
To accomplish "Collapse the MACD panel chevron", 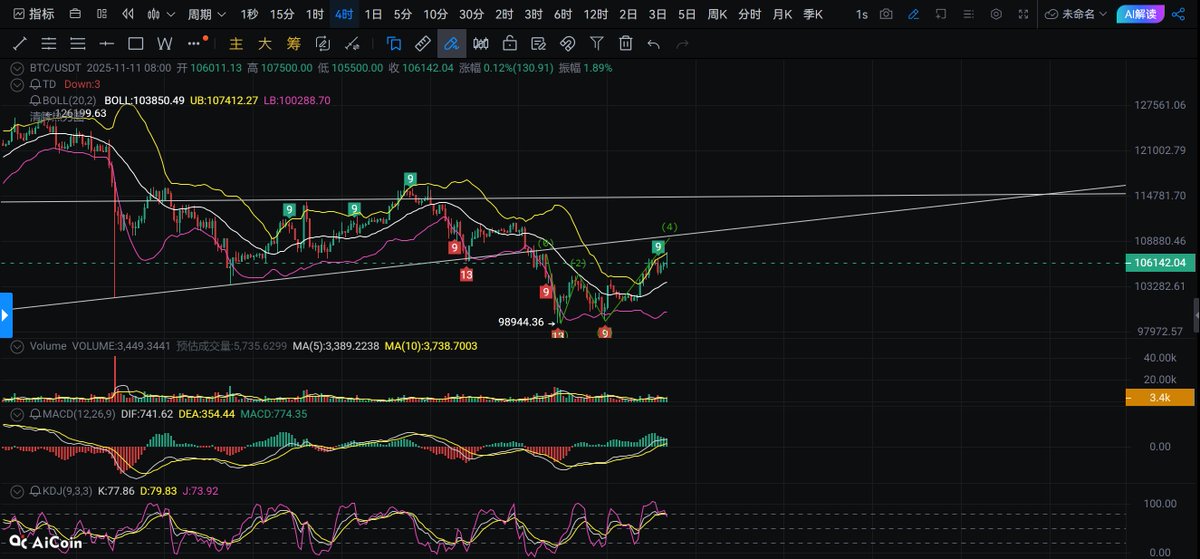I will (x=16, y=413).
